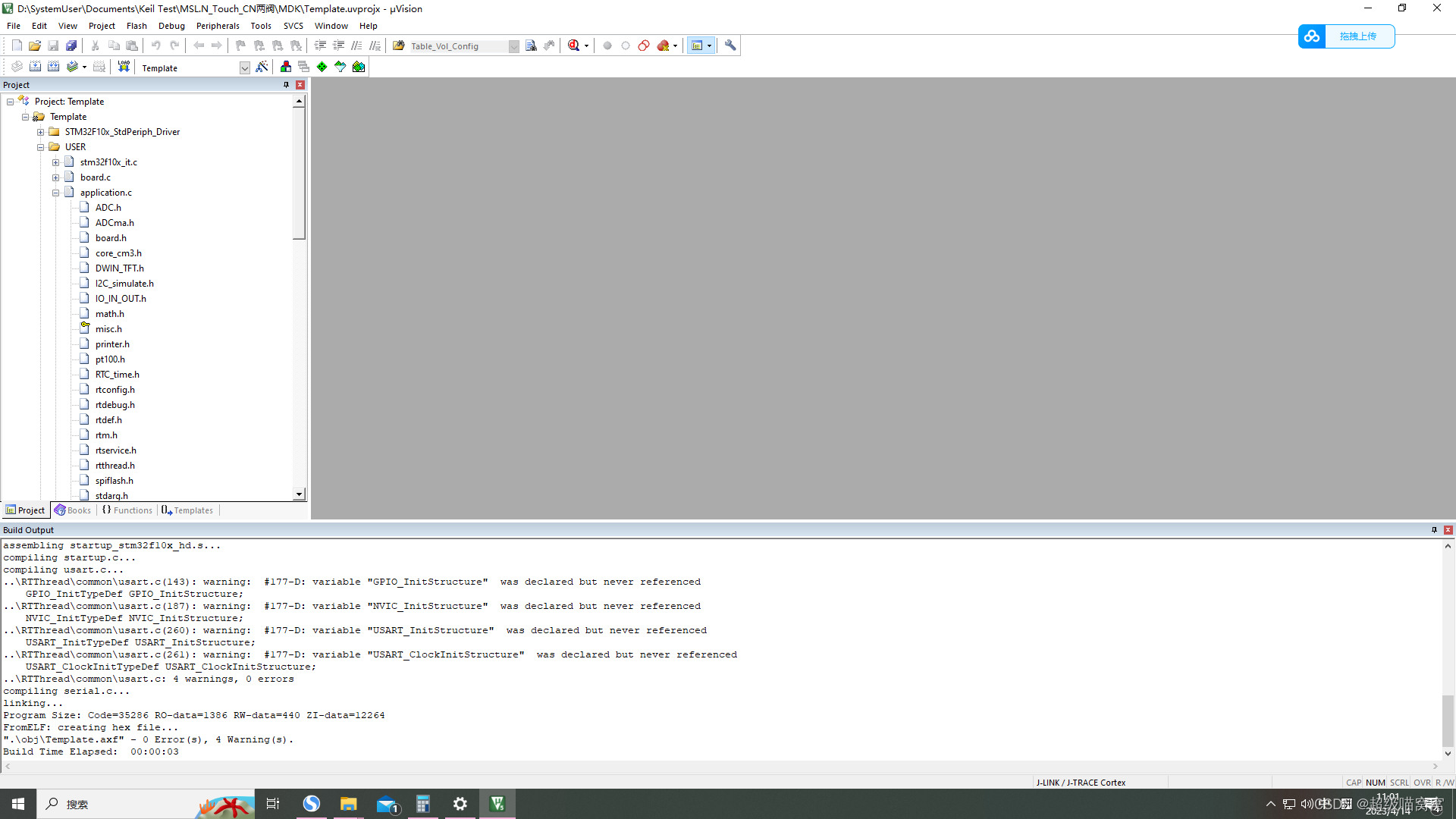Open Configuration wrench icon
This screenshot has height=819, width=1456.
coord(730,45)
